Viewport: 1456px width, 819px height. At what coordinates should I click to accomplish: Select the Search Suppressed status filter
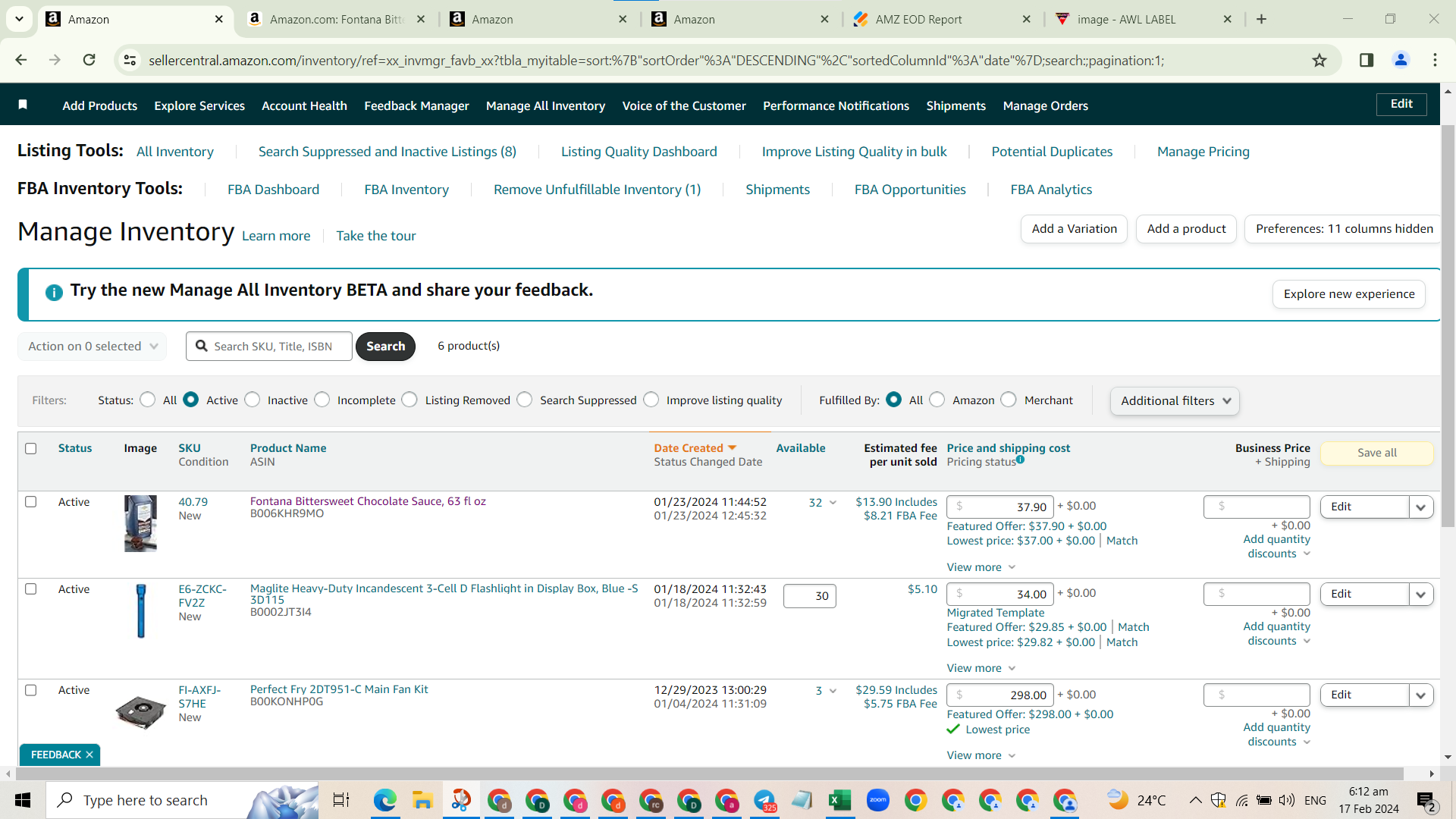525,400
